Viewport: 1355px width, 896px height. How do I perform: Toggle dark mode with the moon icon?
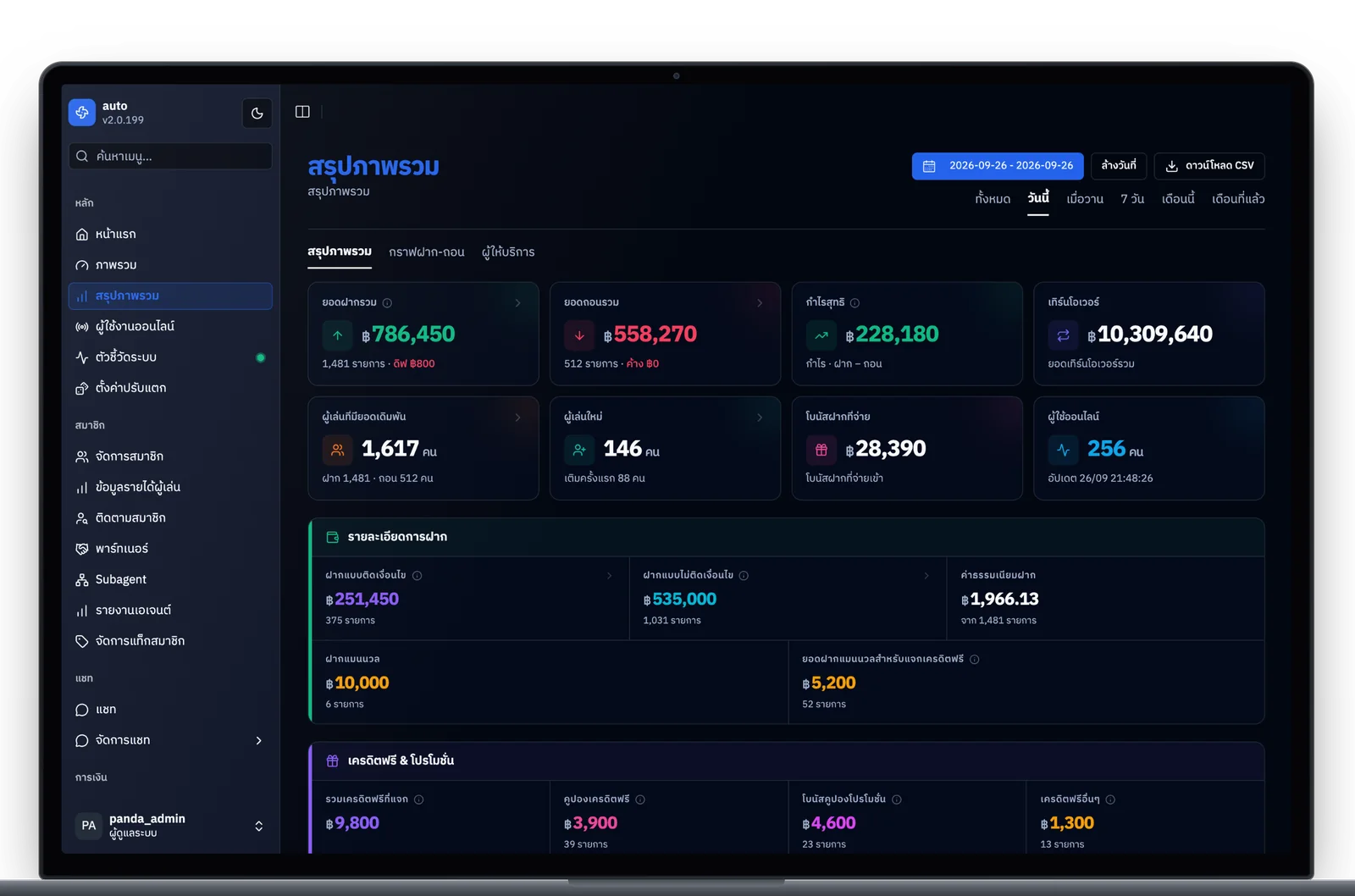tap(257, 113)
